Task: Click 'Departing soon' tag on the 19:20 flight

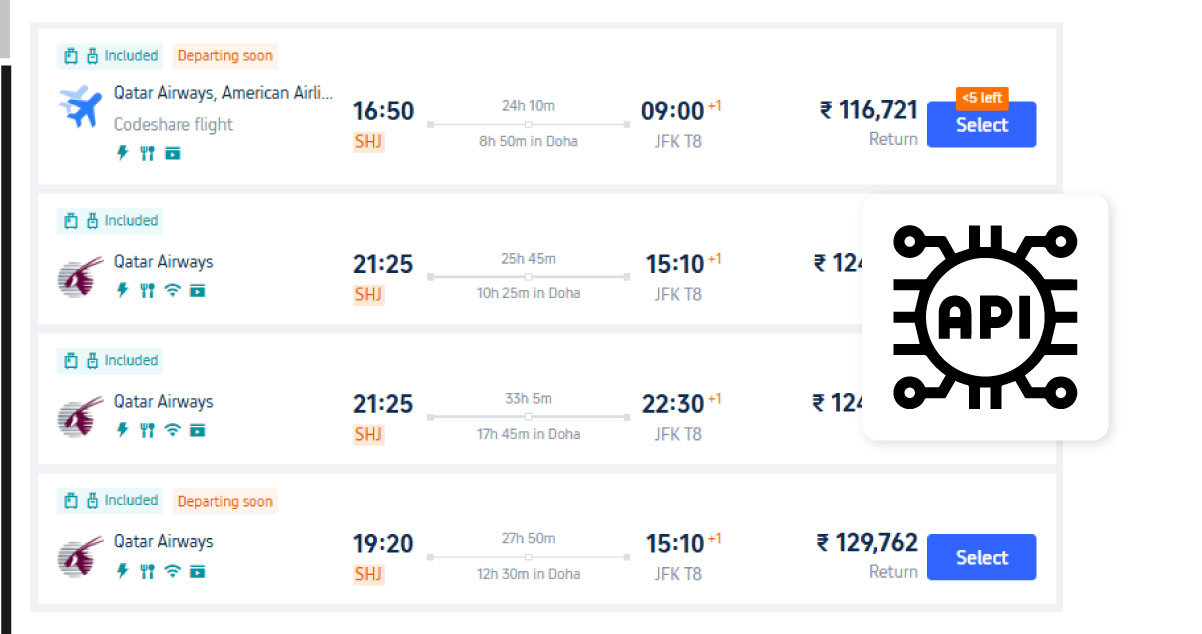Action: click(x=225, y=501)
